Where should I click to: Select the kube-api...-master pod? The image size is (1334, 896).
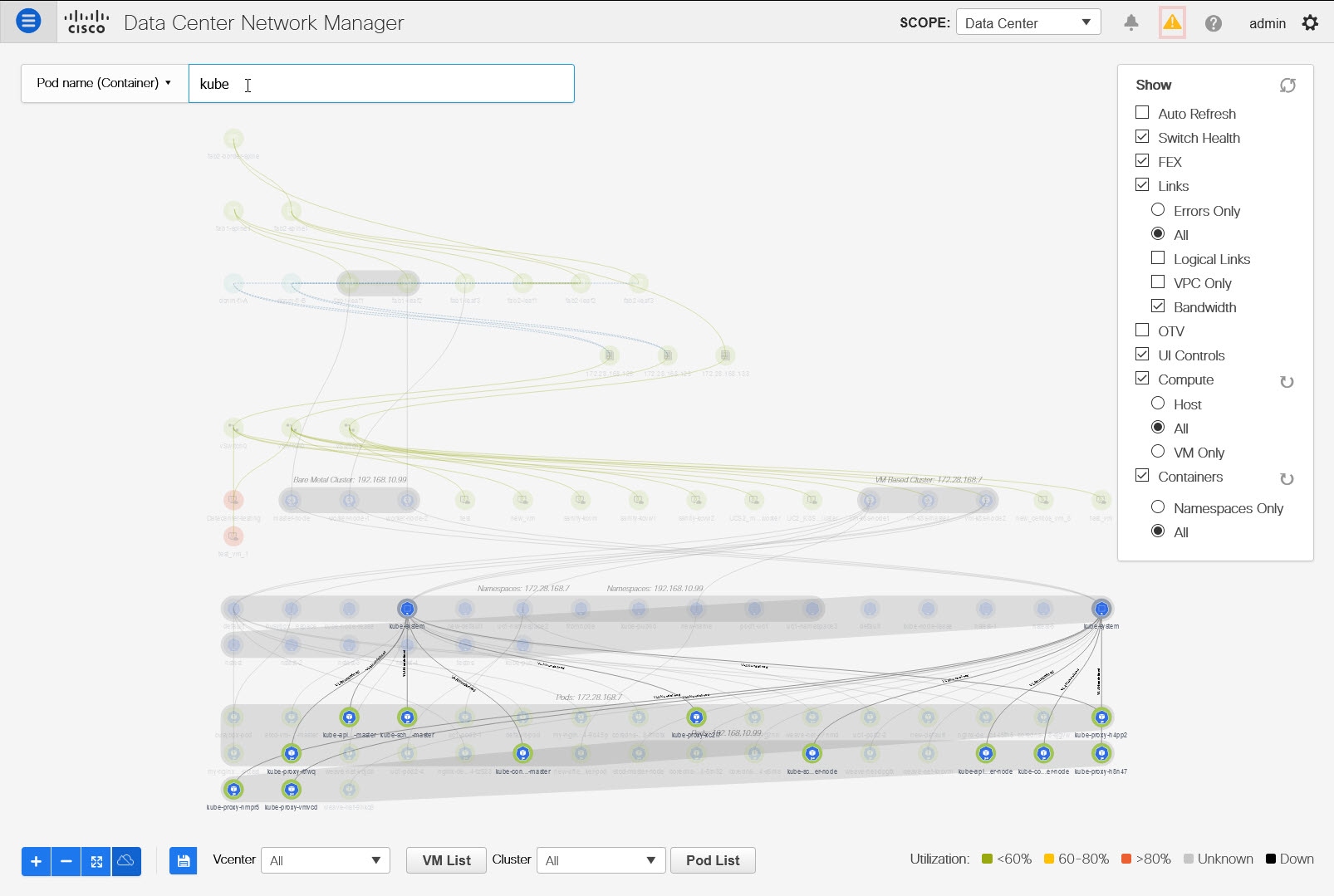[349, 717]
